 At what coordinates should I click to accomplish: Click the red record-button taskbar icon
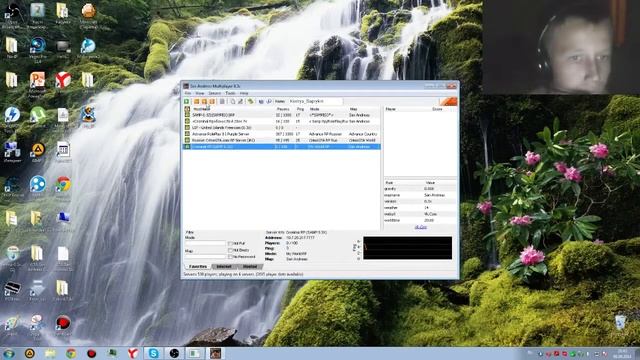91,353
